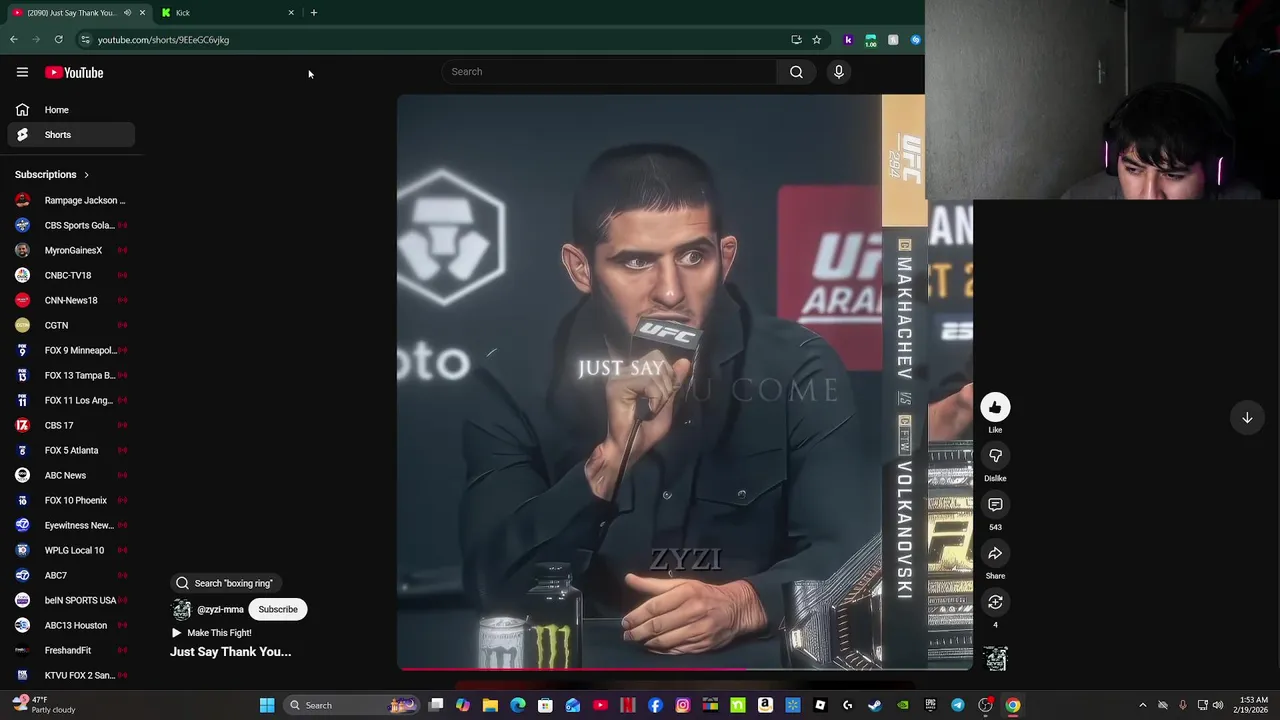Click the address bar URL
The width and height of the screenshot is (1280, 720).
pyautogui.click(x=163, y=40)
